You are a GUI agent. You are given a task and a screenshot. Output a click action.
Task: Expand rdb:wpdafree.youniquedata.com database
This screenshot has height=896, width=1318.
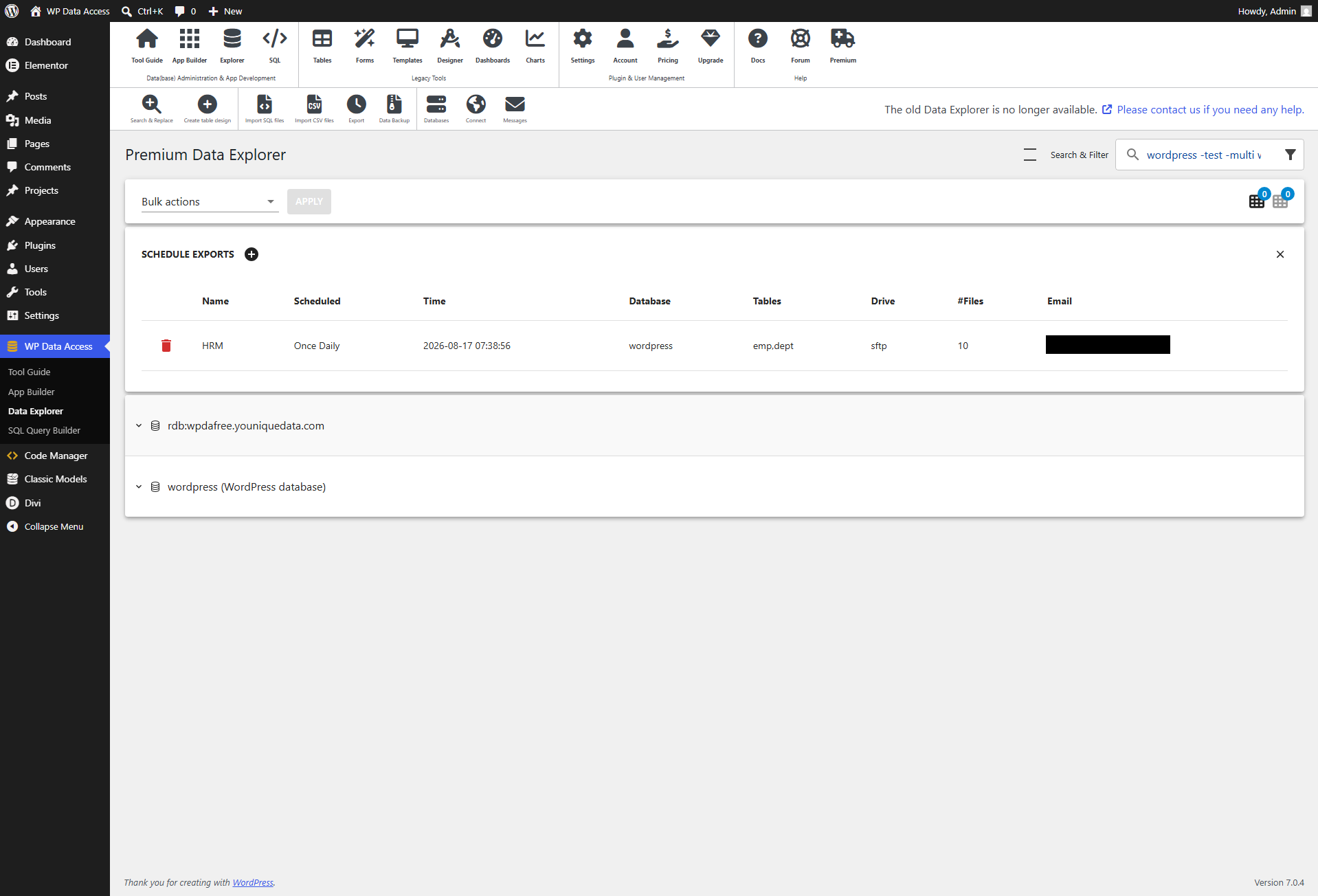pos(139,425)
